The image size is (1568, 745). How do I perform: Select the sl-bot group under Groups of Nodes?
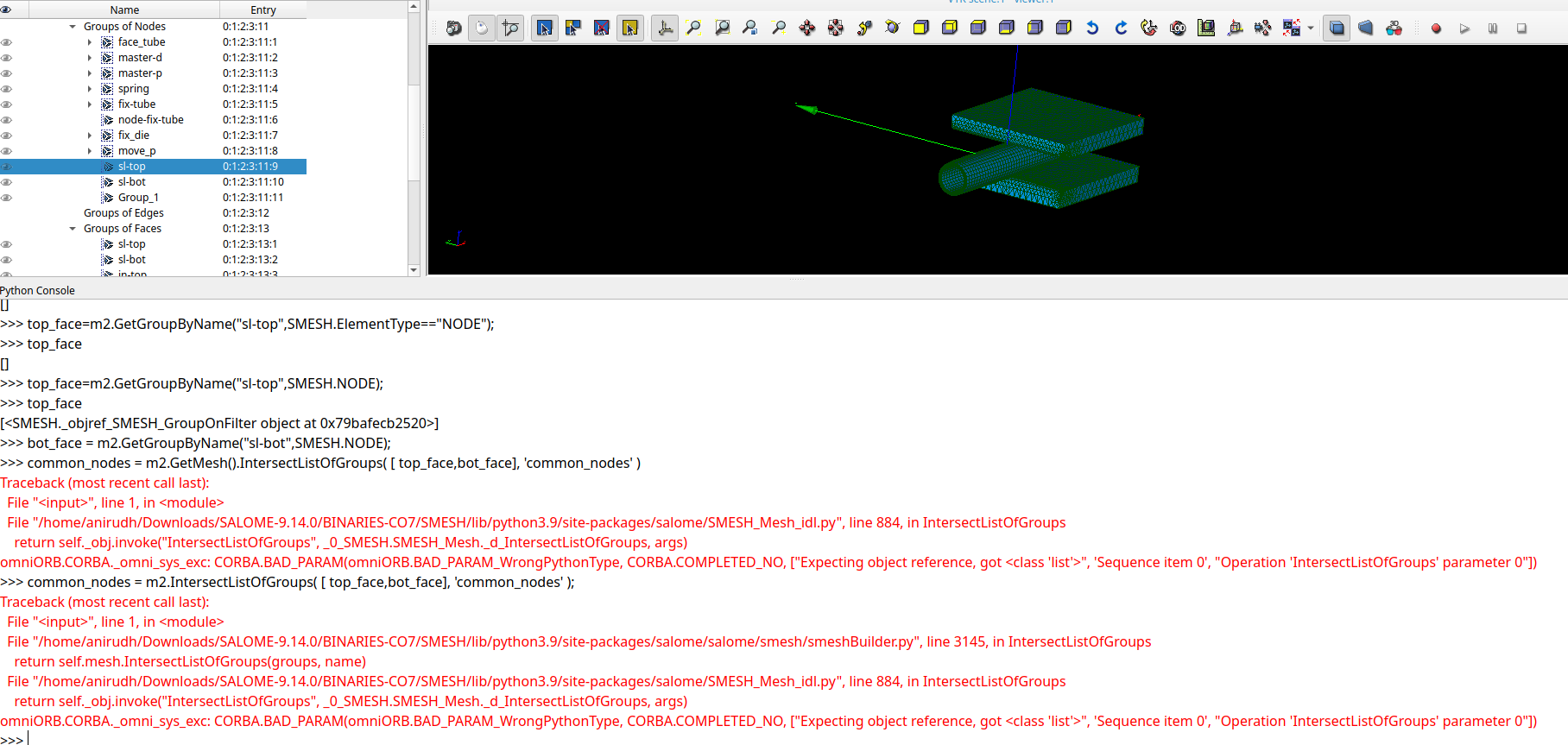(132, 182)
